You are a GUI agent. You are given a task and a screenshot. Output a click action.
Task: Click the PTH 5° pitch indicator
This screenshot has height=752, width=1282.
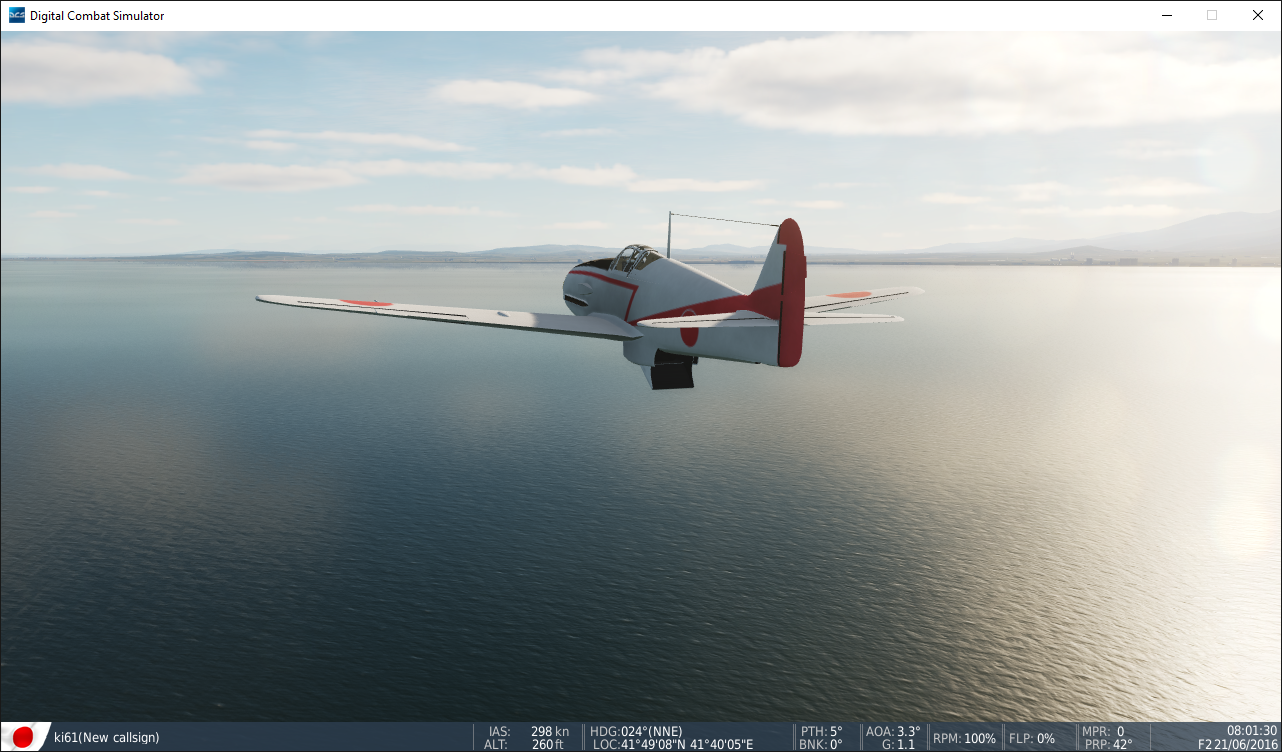pos(821,731)
